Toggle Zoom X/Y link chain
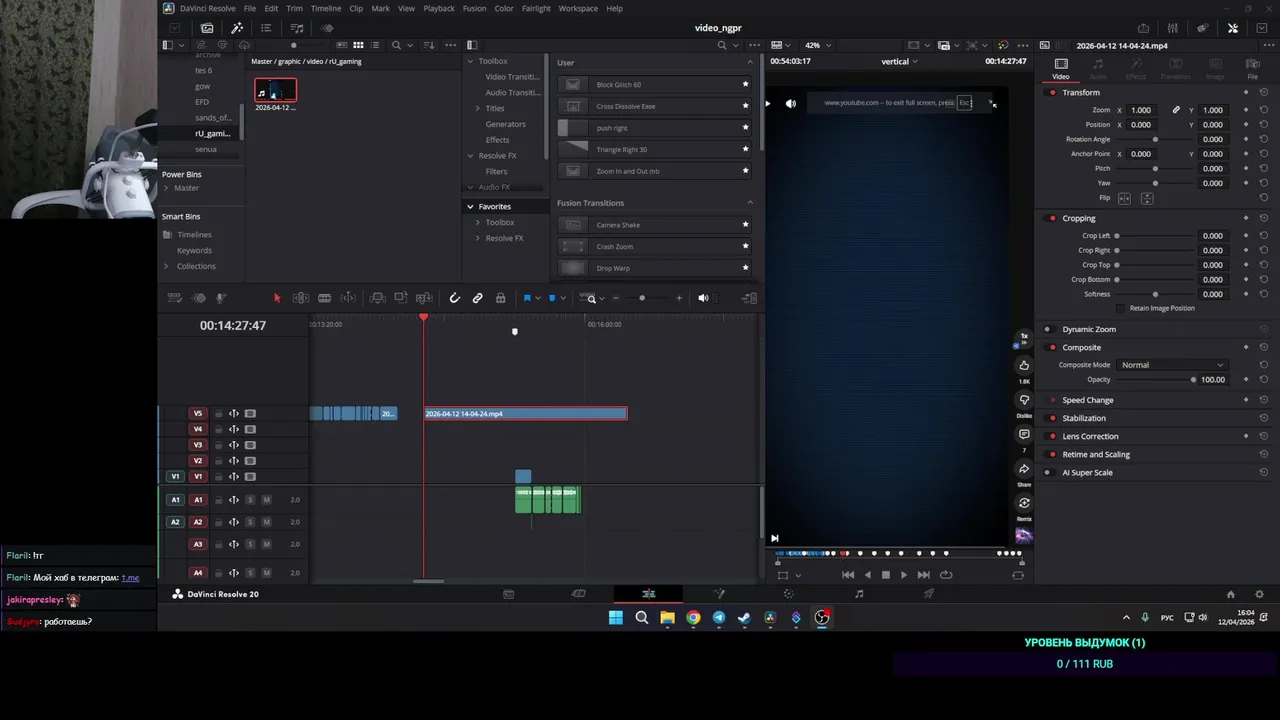The width and height of the screenshot is (1280, 720). tap(1176, 110)
